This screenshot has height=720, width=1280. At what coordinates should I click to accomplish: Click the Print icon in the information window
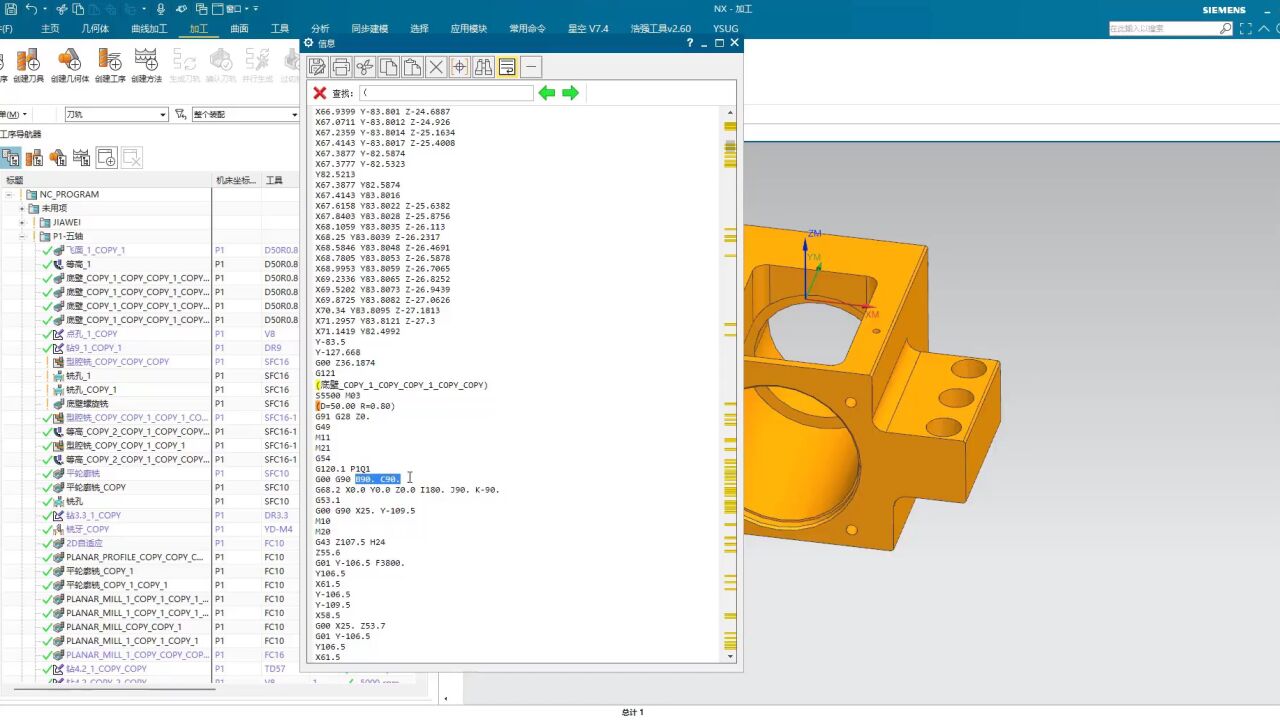(x=341, y=67)
